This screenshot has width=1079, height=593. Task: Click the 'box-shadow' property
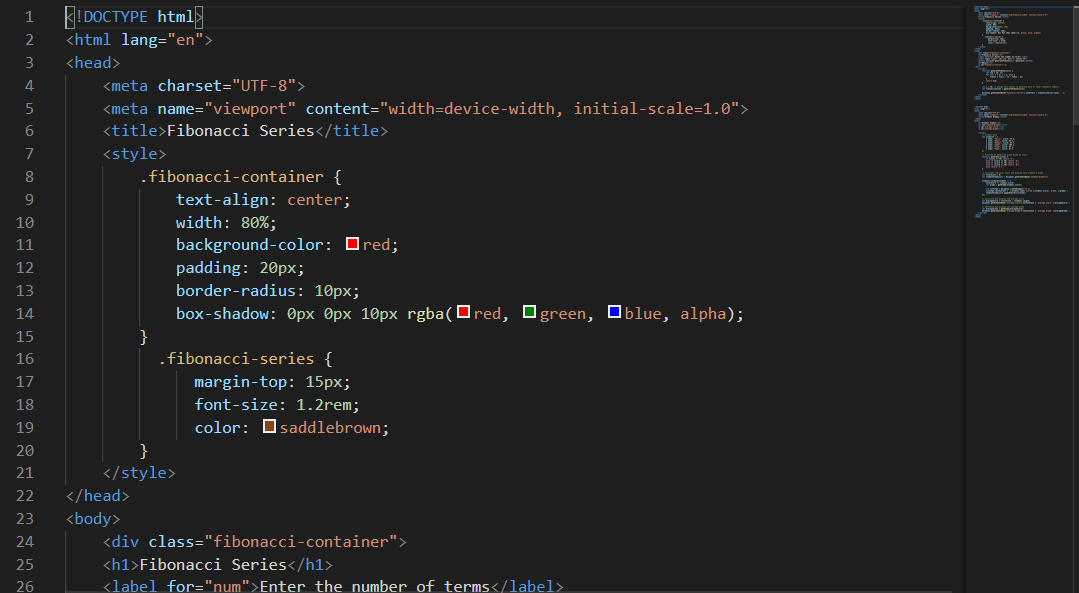[222, 314]
